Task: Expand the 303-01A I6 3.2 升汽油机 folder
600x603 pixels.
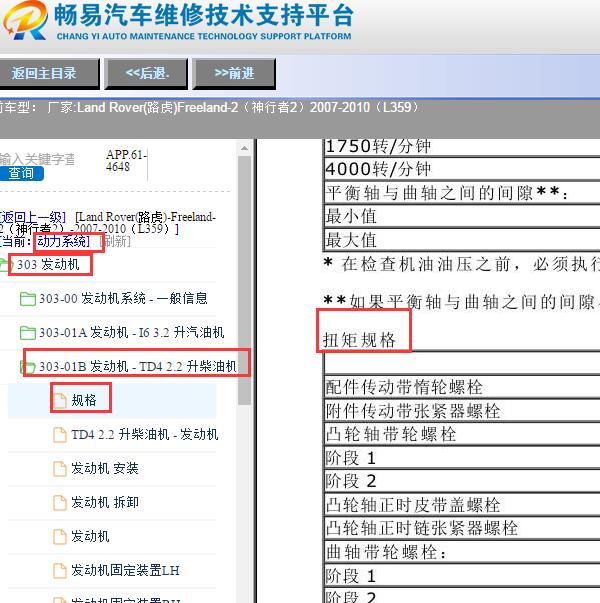Action: point(132,332)
